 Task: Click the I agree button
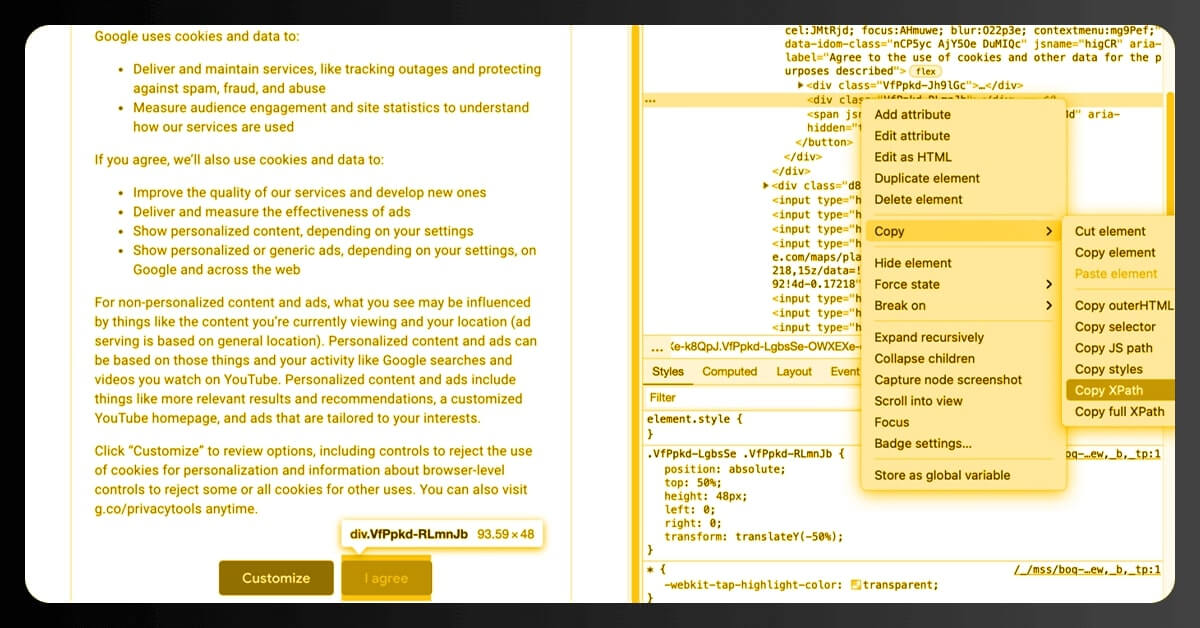pos(386,578)
